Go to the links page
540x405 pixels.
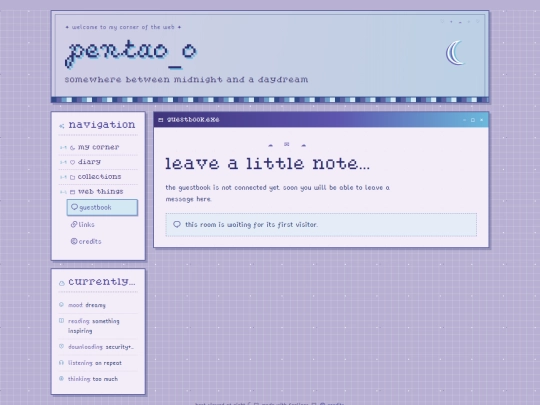tap(83, 225)
